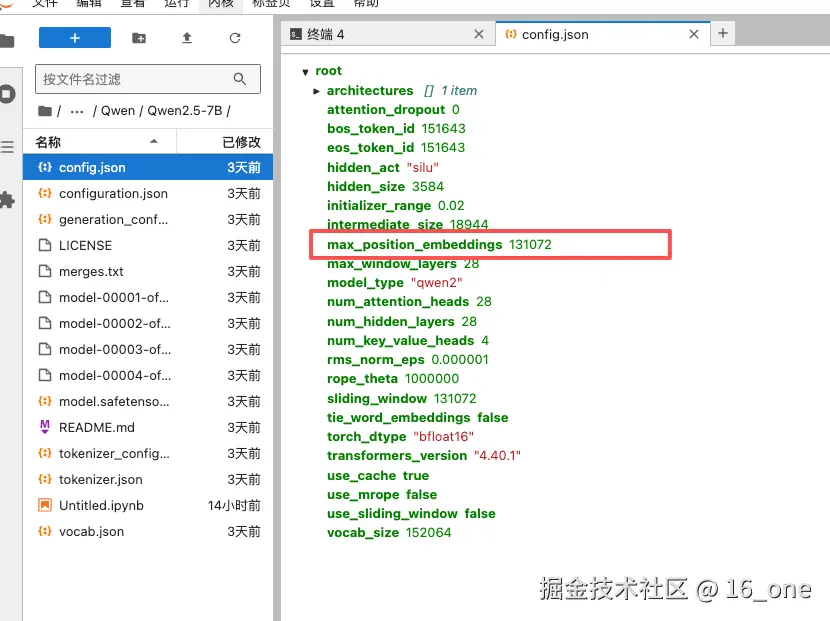Switch to the 终端 4 tab
Screen dimensions: 830x621
pyautogui.click(x=387, y=34)
